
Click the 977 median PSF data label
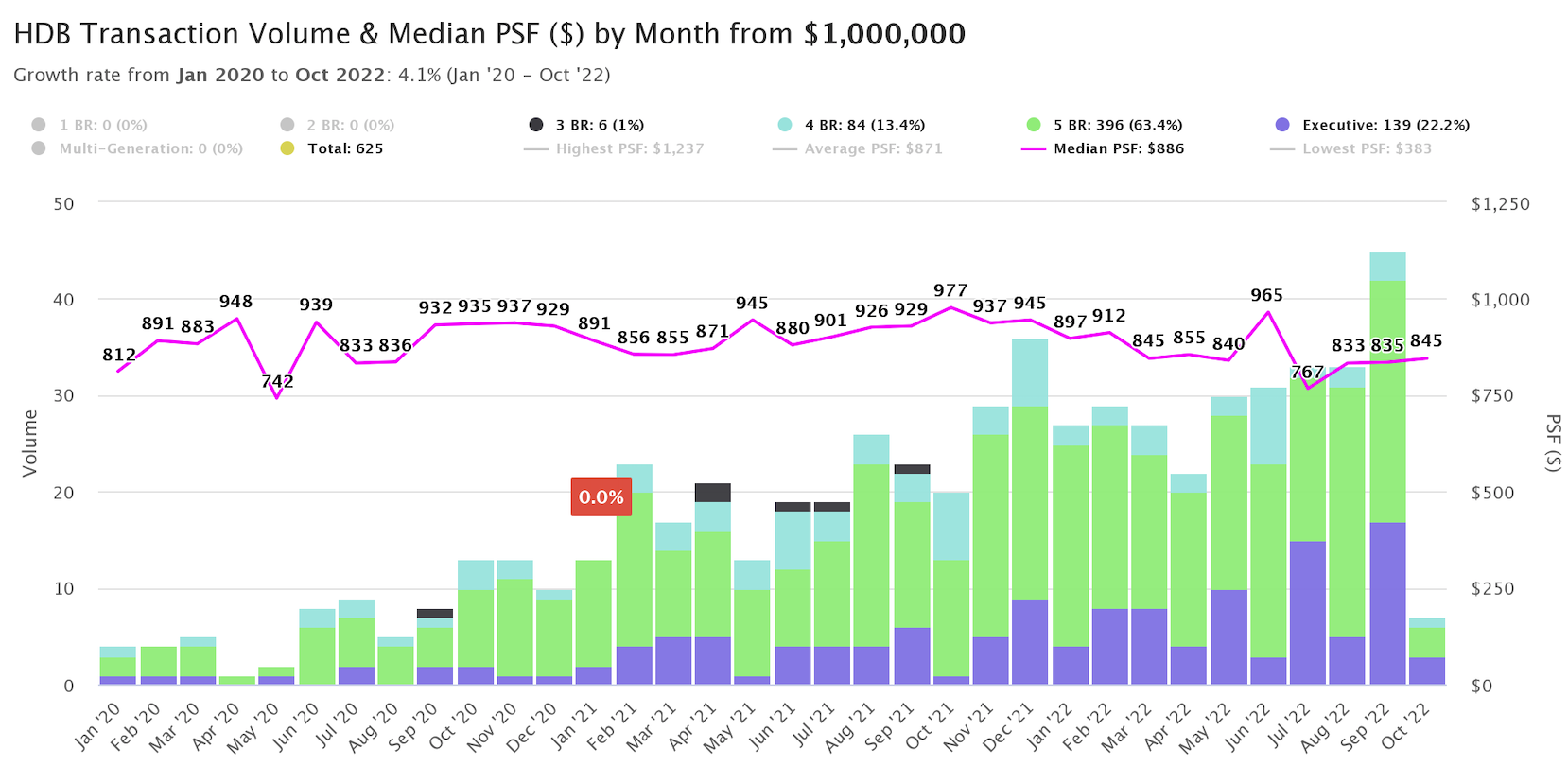[x=950, y=290]
